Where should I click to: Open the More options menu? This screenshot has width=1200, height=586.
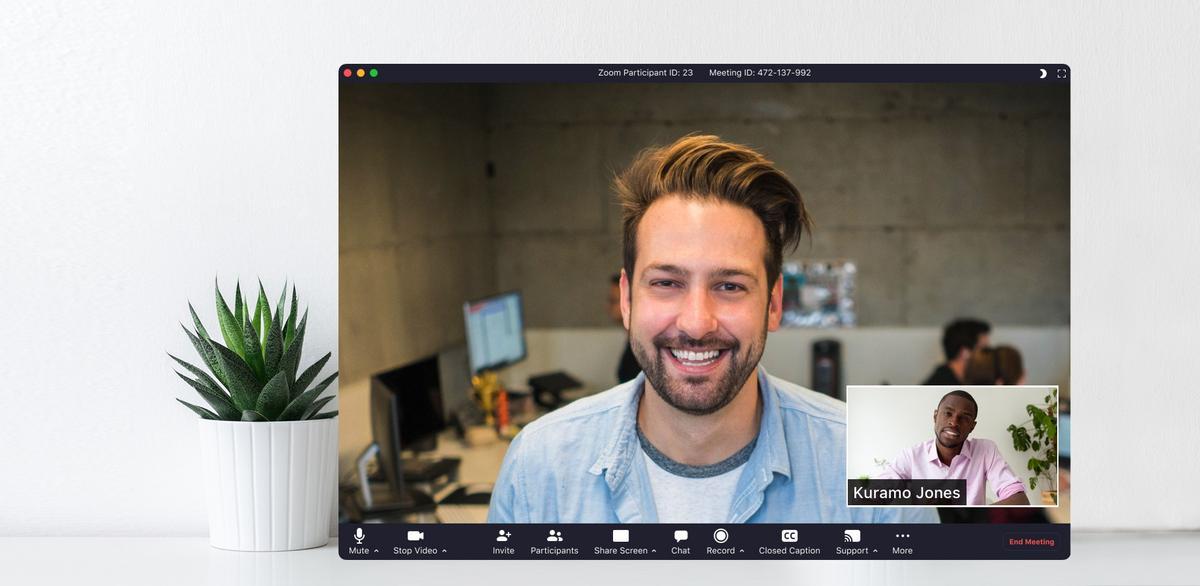[x=902, y=537]
